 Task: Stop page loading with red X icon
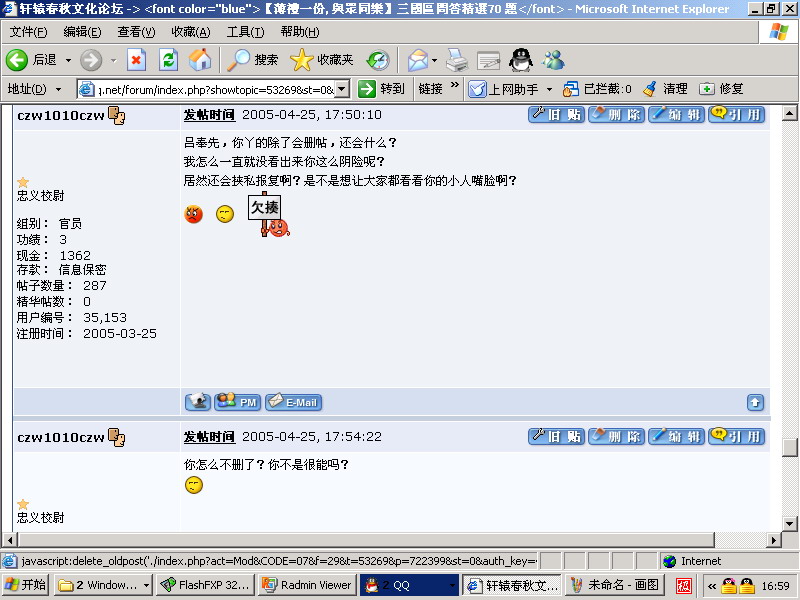[x=136, y=60]
